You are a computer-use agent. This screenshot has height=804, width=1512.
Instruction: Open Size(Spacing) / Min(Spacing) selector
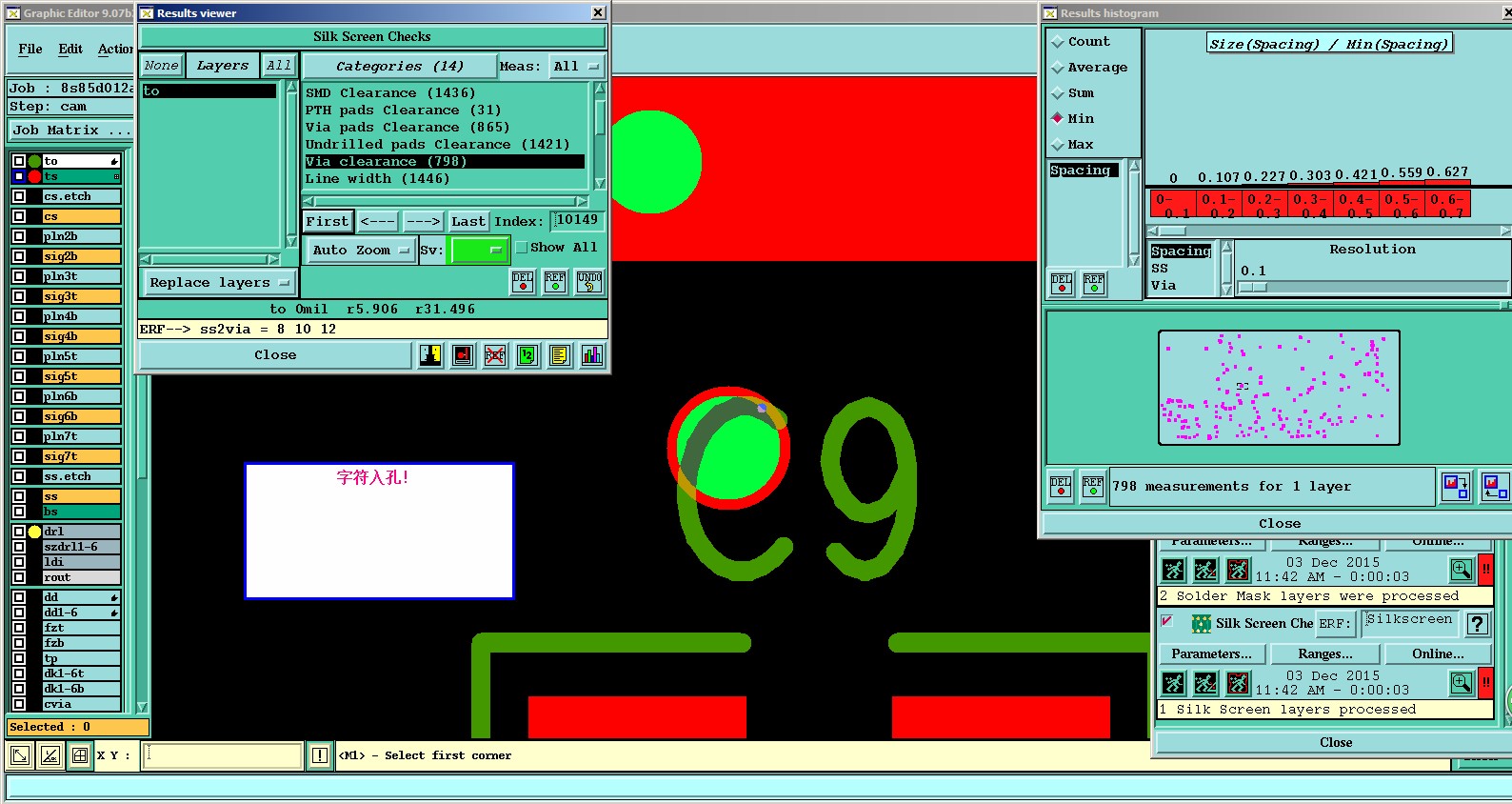1329,44
